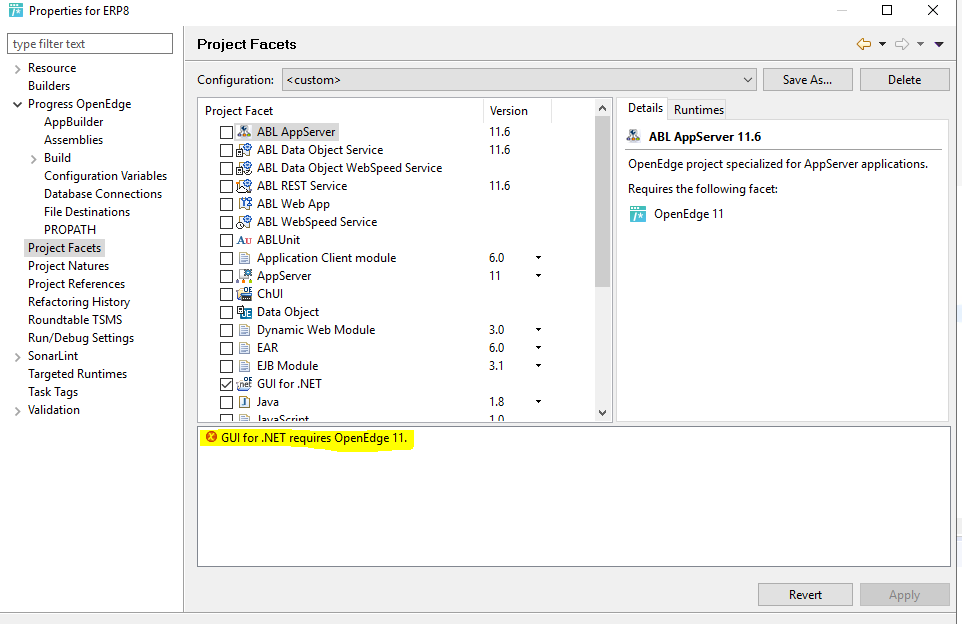Click the Dynamic Web Module icon
Image resolution: width=962 pixels, height=624 pixels.
(245, 329)
